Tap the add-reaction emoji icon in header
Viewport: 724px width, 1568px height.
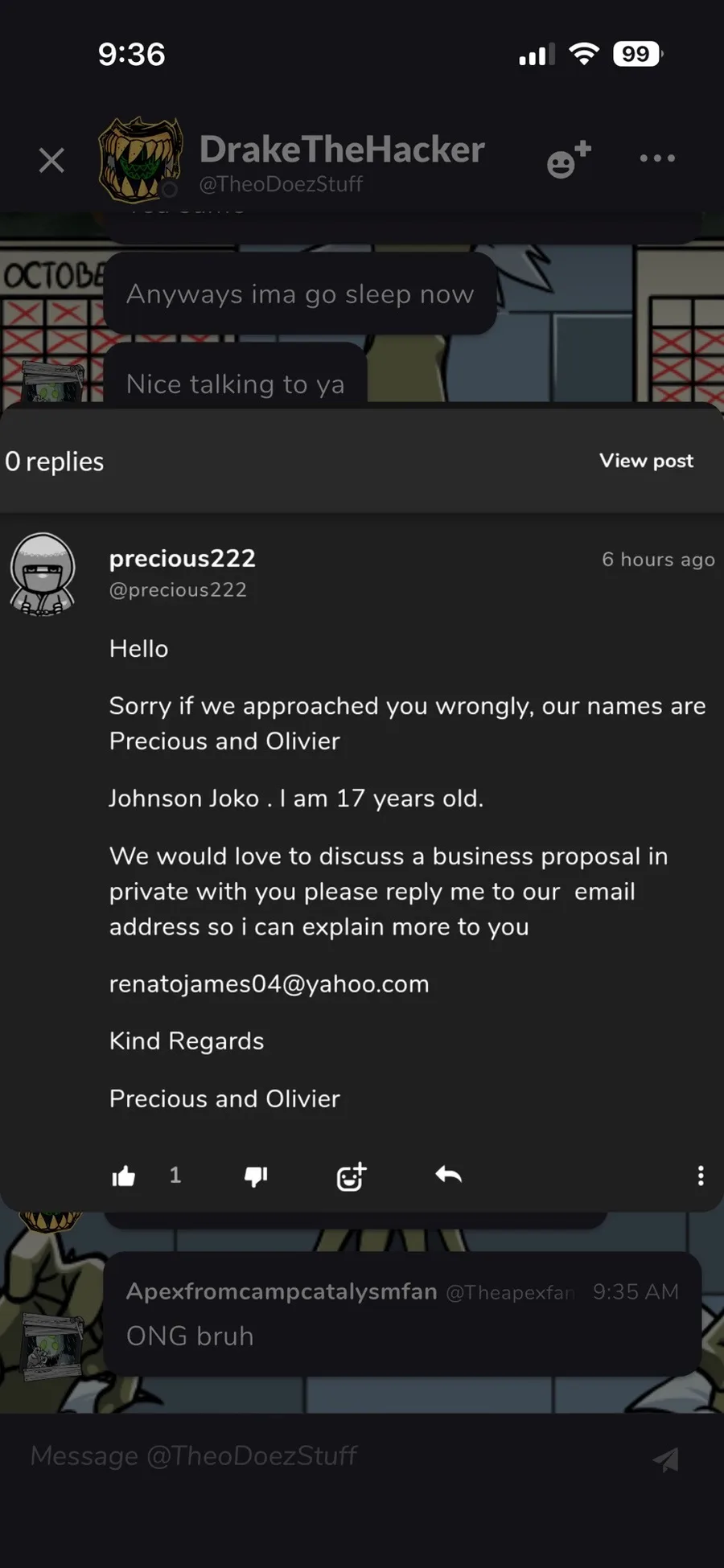[568, 160]
